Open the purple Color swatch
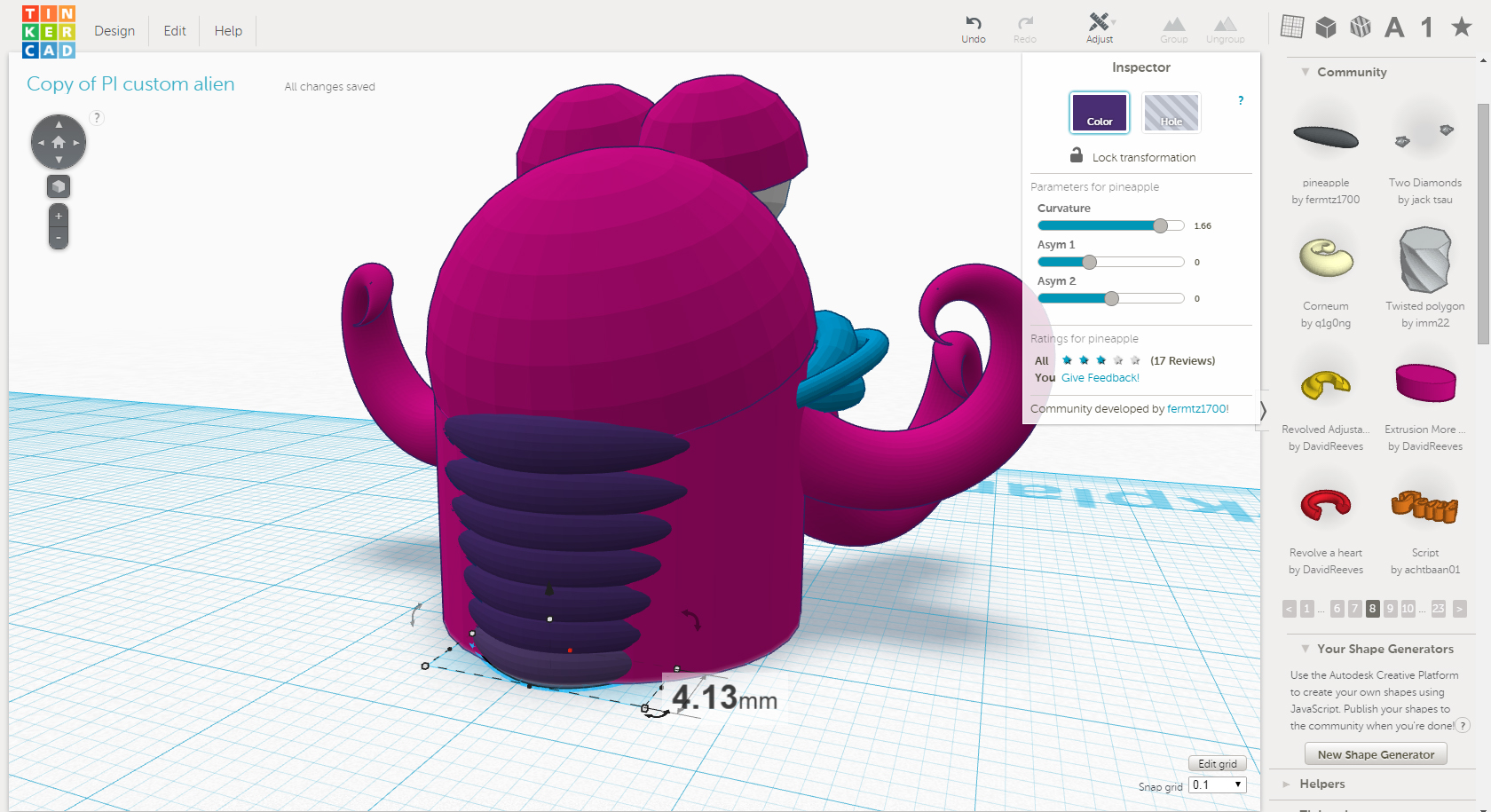This screenshot has width=1491, height=812. pyautogui.click(x=1100, y=113)
